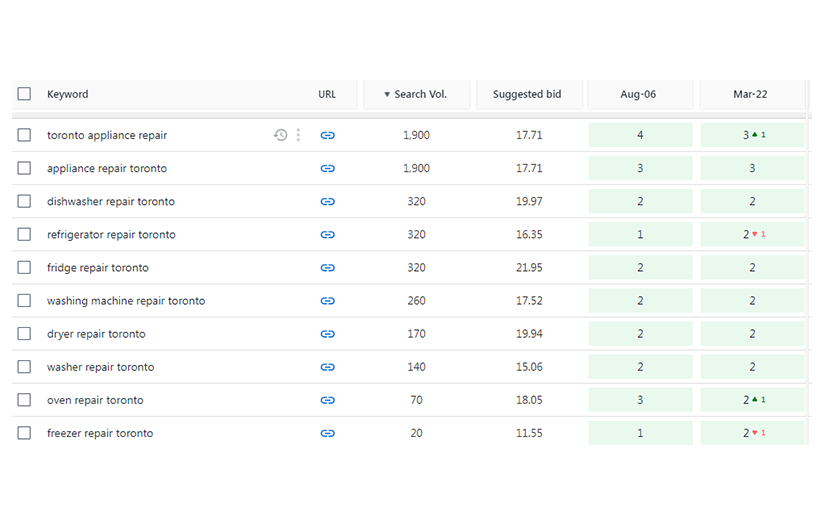Click Mar-22 rank cell for oven repair toronto

point(752,400)
